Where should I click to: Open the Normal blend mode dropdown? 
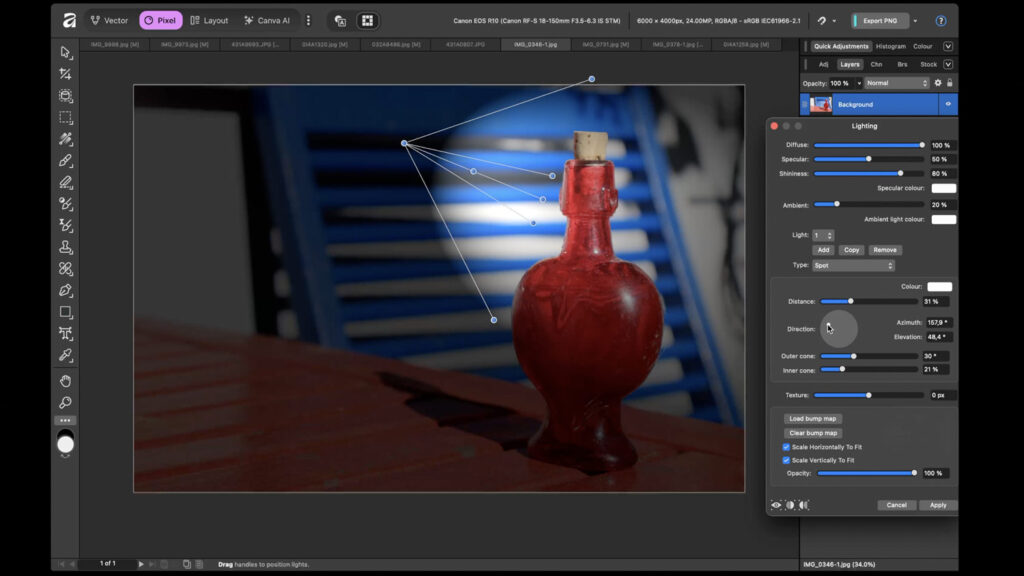click(x=897, y=83)
